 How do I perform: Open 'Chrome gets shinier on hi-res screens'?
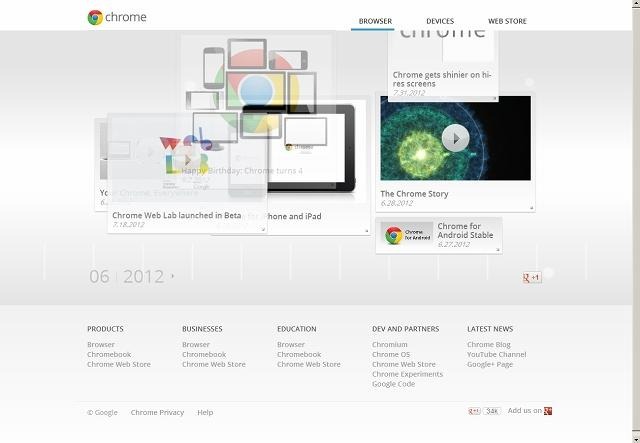(442, 79)
